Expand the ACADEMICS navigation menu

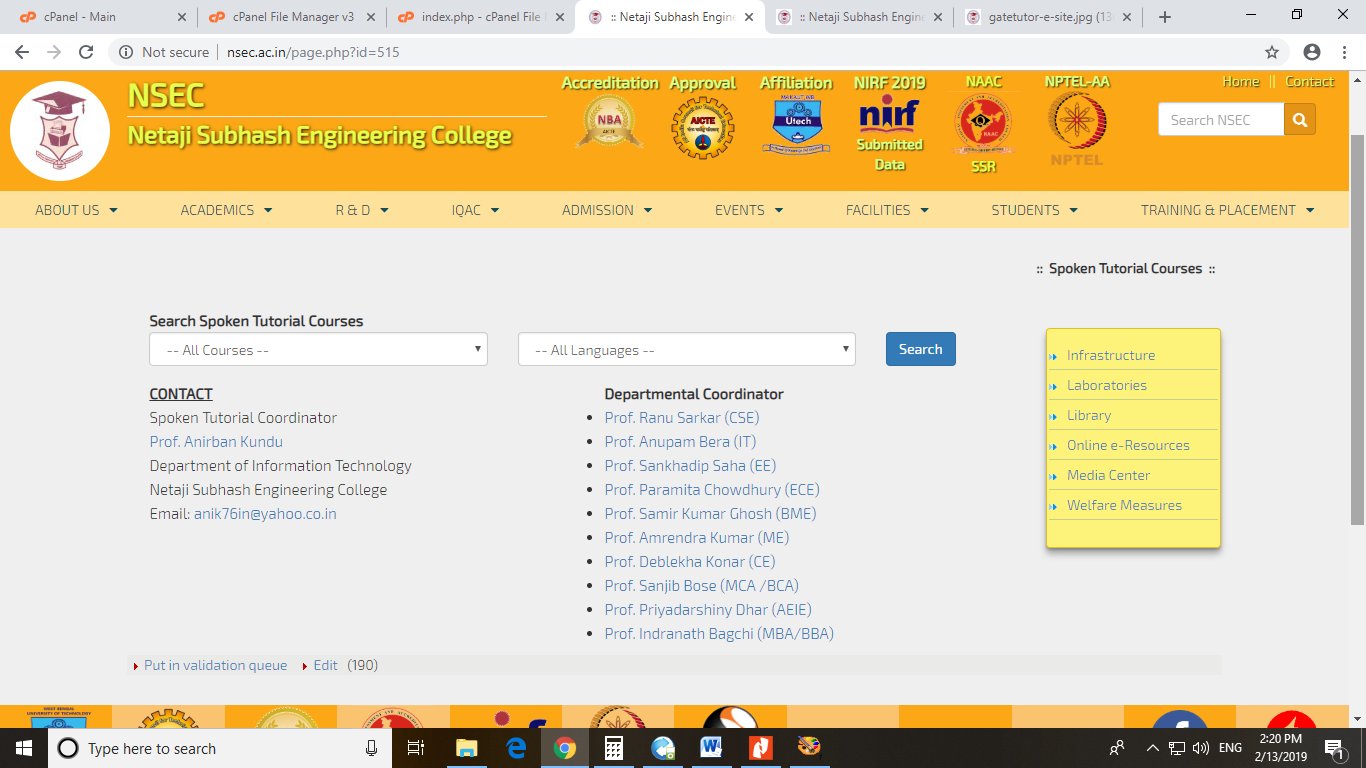226,210
